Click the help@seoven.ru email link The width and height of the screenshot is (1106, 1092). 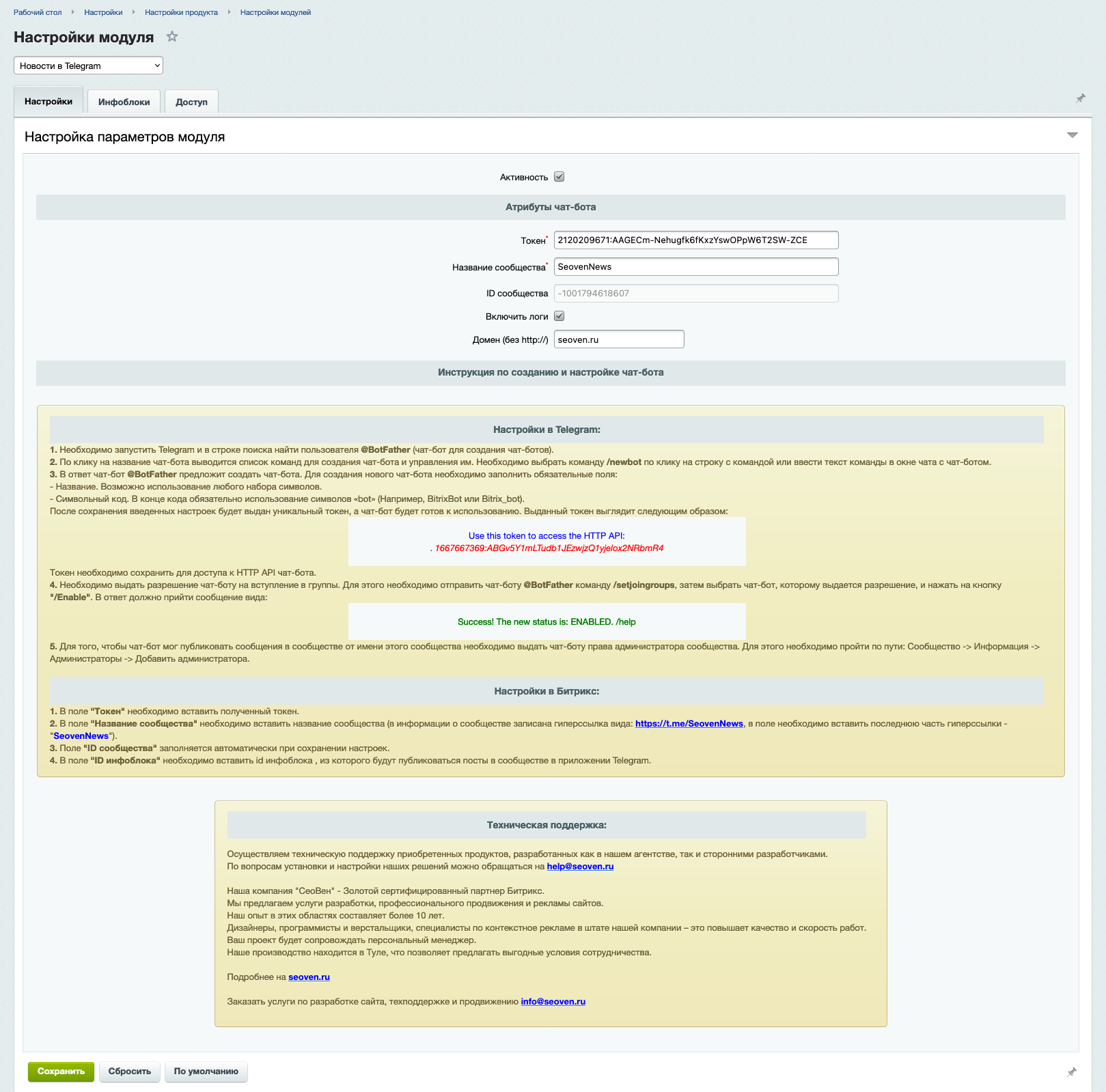click(x=580, y=867)
